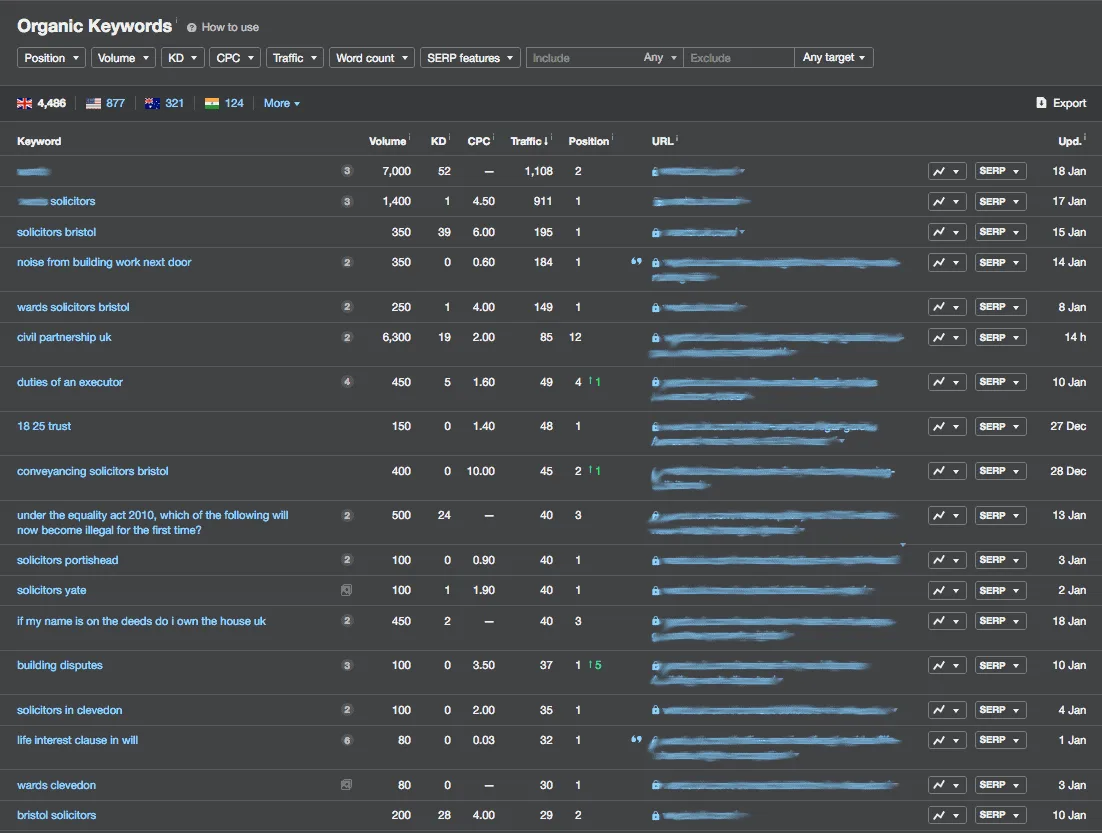Open the Volume filter dropdown
Viewport: 1102px width, 833px height.
point(123,58)
